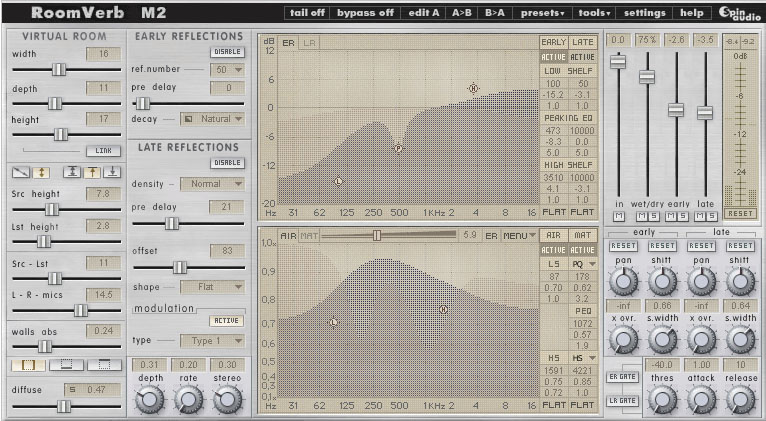Click the B>A button
Viewport: 766px width, 421px height.
[x=494, y=13]
